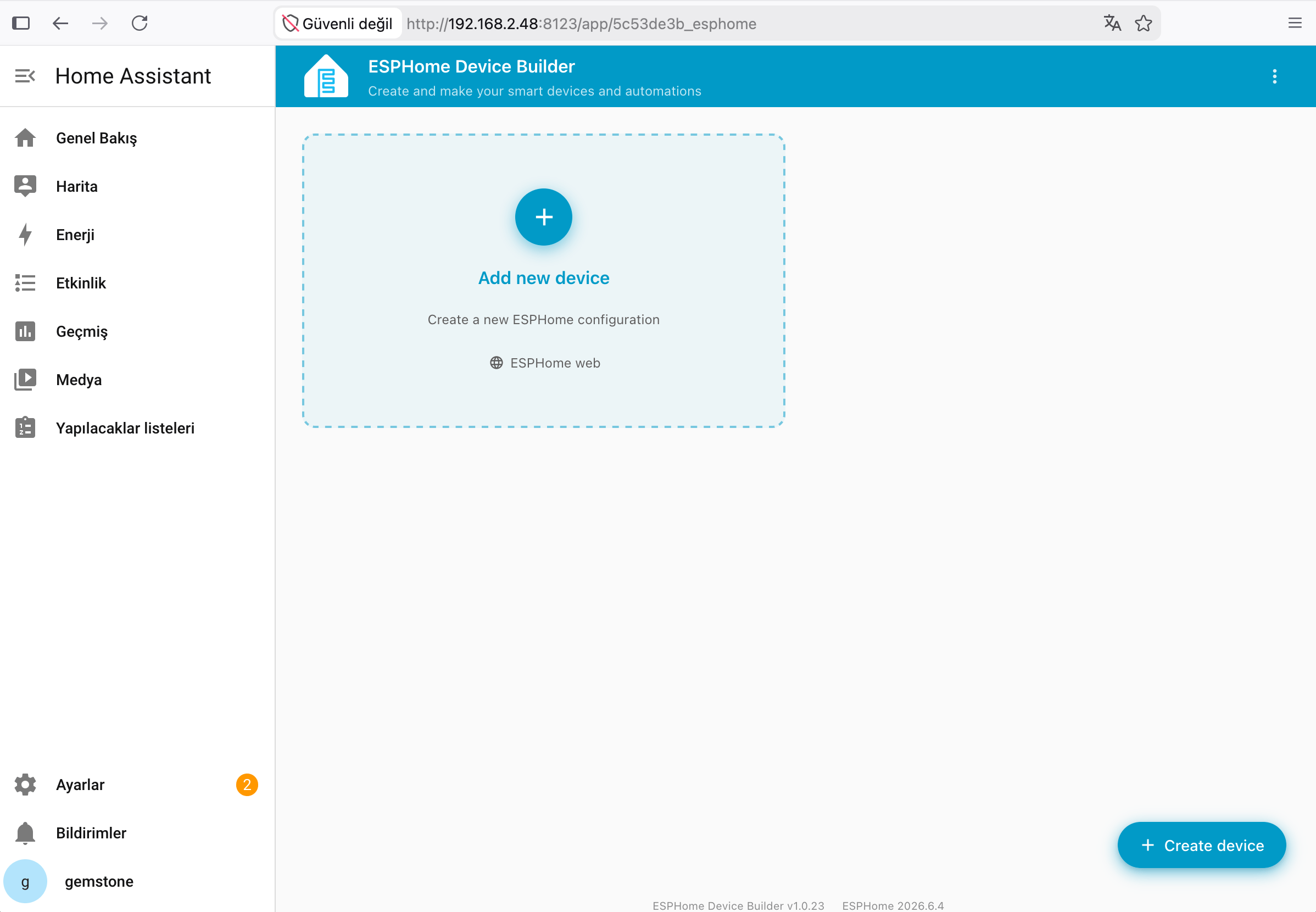Open the Yapılacaklar listeleri menu item
Viewport: 1316px width, 912px height.
[x=137, y=428]
